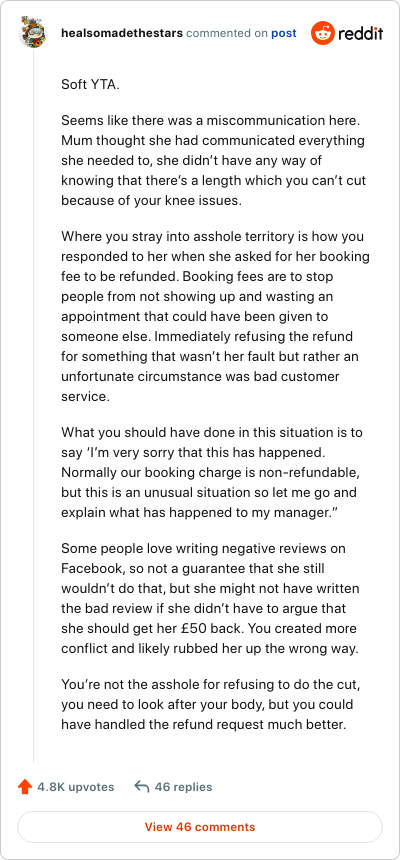Click paragraph beginning "Where you stray into"
400x860 pixels.
pyautogui.click(x=215, y=316)
